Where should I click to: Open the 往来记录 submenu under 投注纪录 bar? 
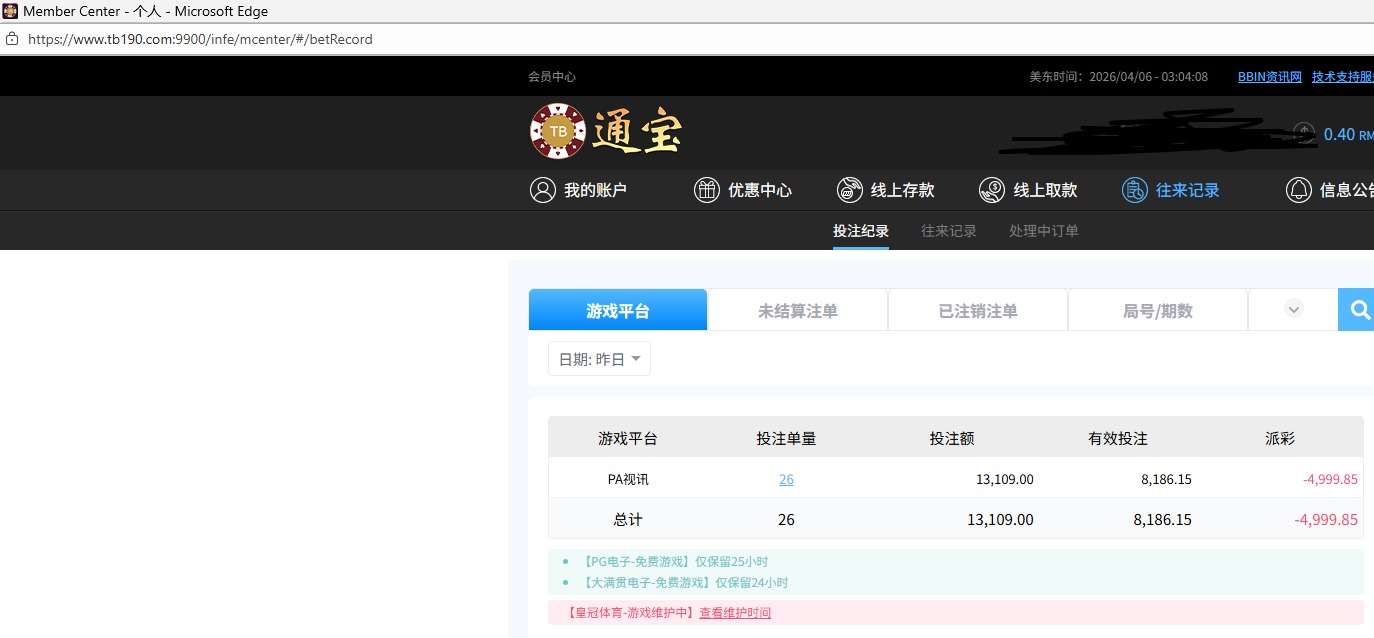[x=948, y=231]
